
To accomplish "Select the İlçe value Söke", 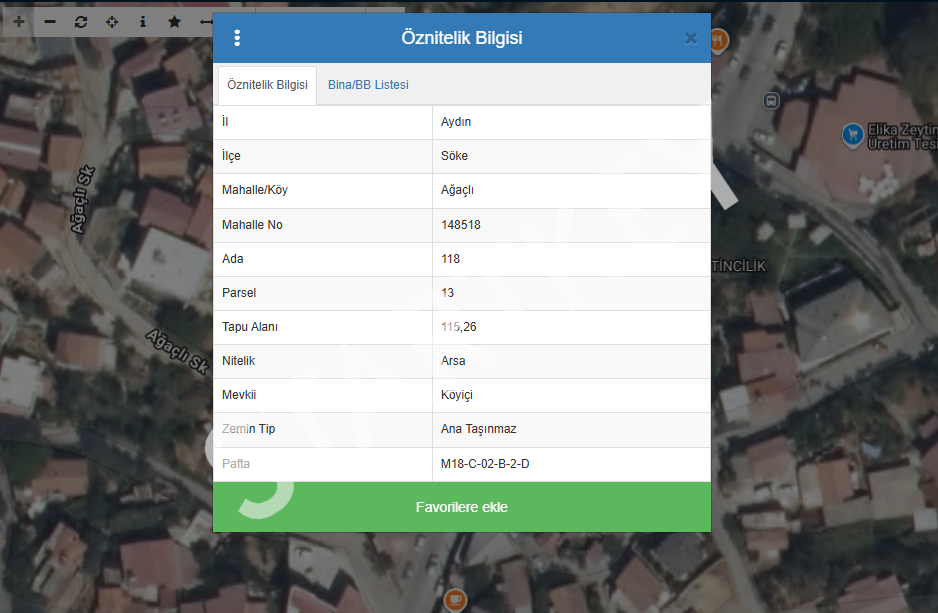I will pyautogui.click(x=454, y=156).
